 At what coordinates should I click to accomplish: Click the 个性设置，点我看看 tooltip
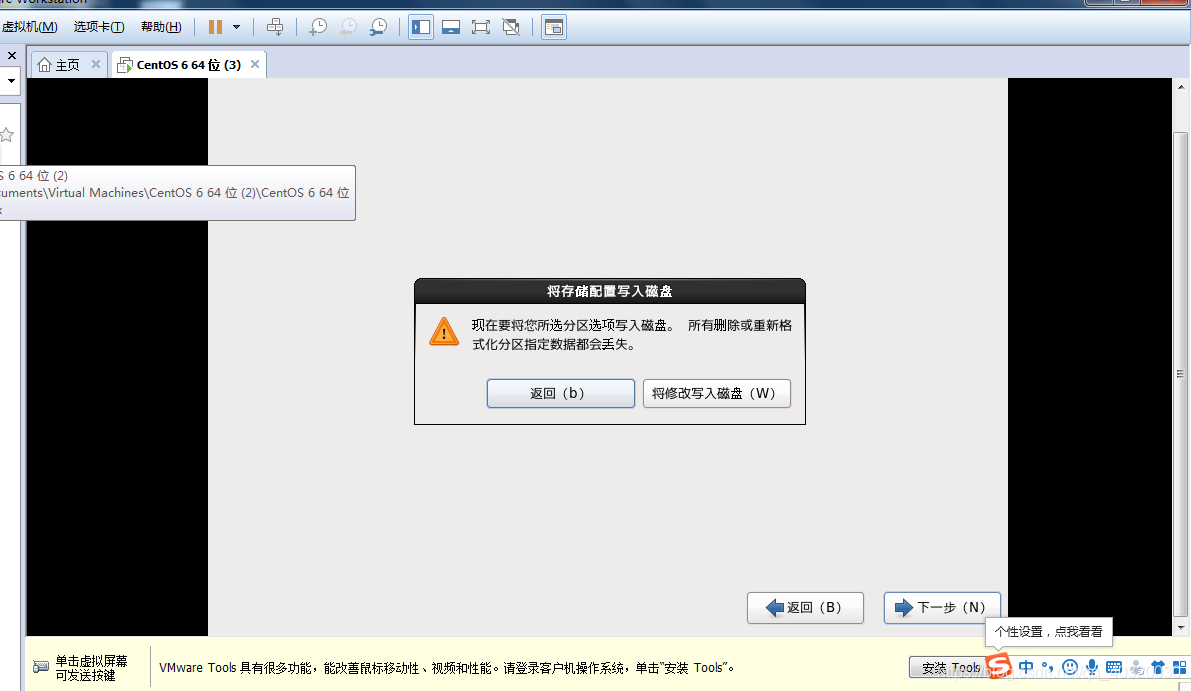(1048, 631)
